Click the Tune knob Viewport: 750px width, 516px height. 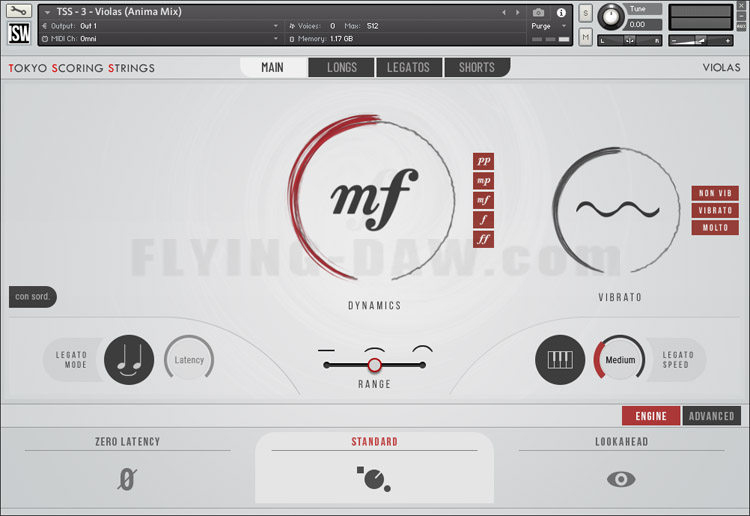pyautogui.click(x=611, y=17)
